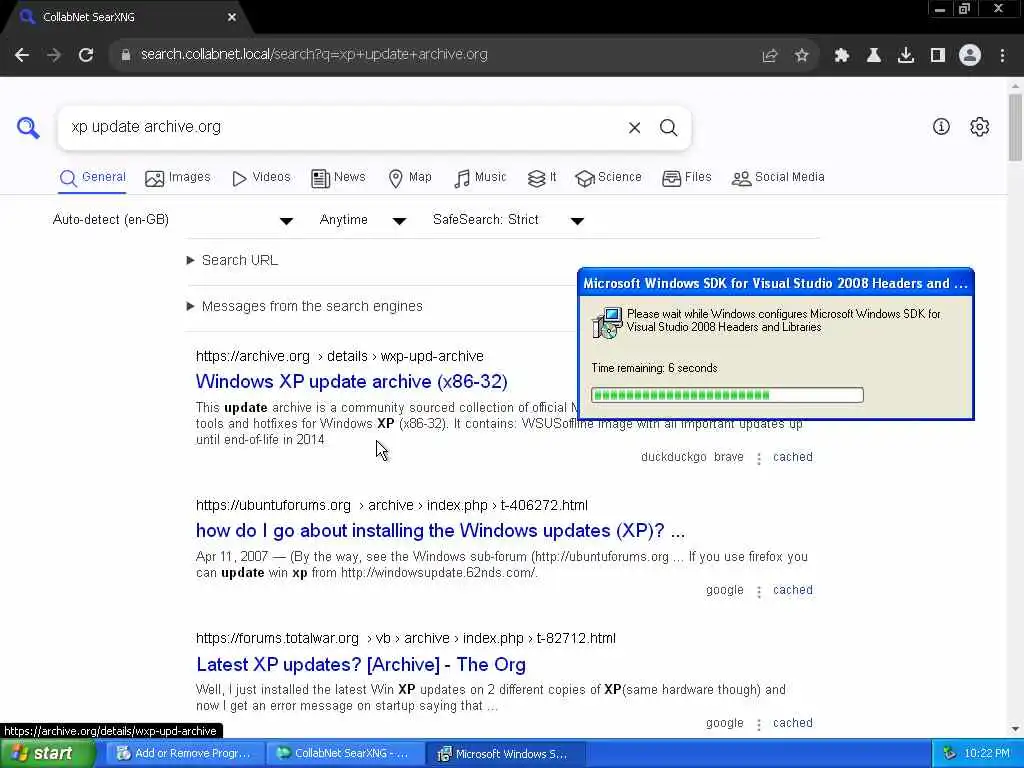Open cached link for ubuntuforums result

tap(793, 590)
